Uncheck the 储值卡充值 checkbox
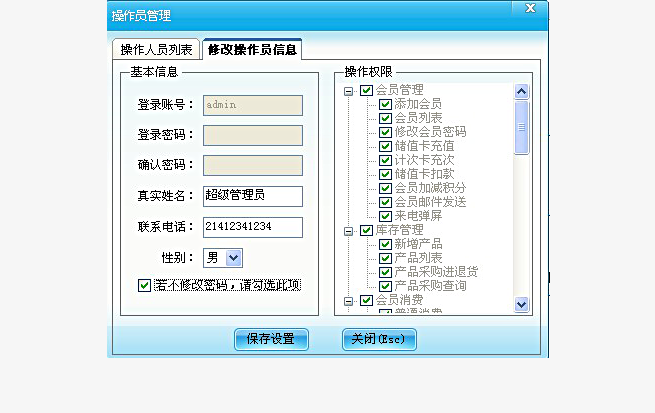Image resolution: width=655 pixels, height=413 pixels. 385,146
